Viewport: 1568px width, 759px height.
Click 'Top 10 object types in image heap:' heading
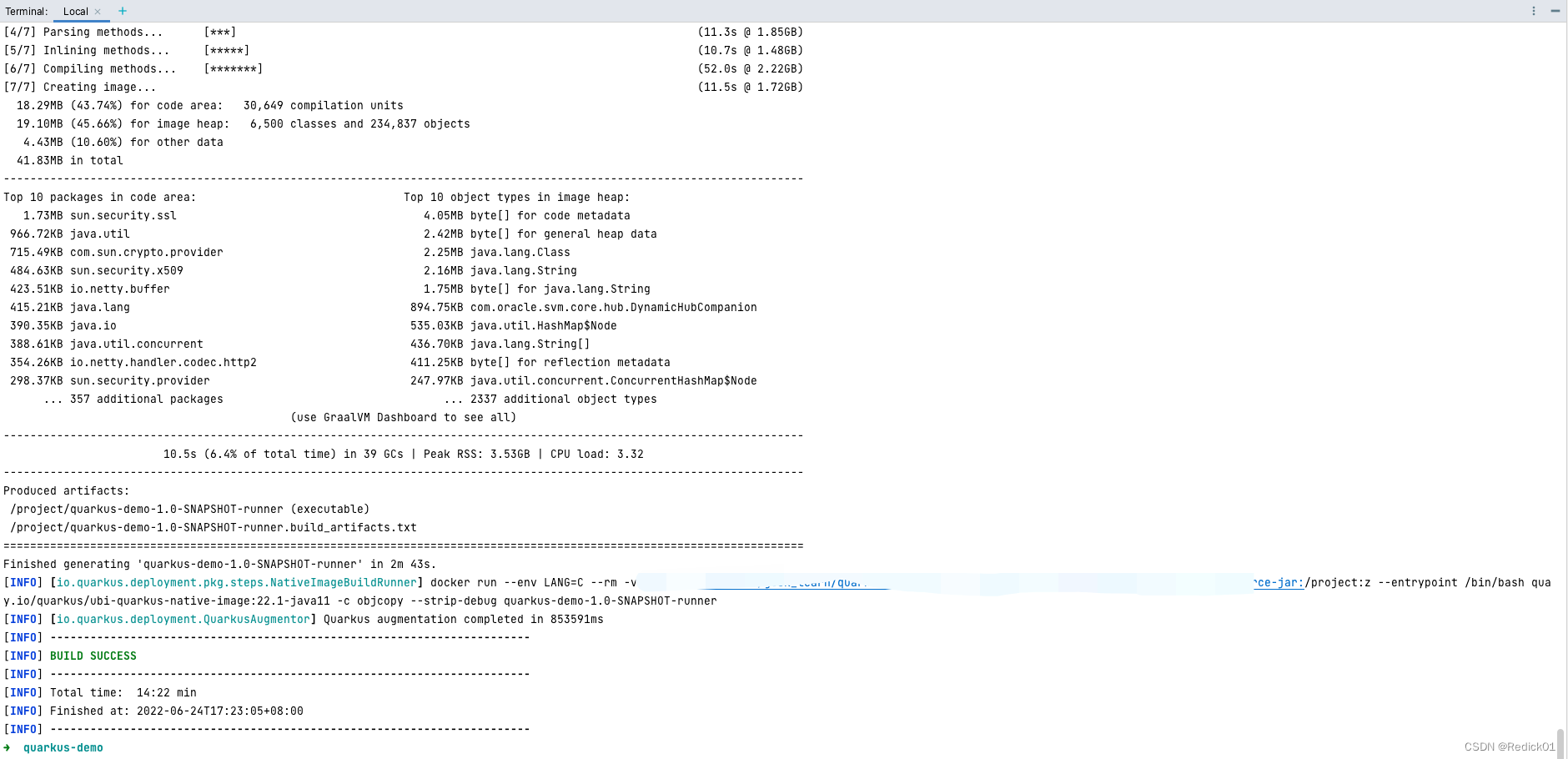(517, 197)
